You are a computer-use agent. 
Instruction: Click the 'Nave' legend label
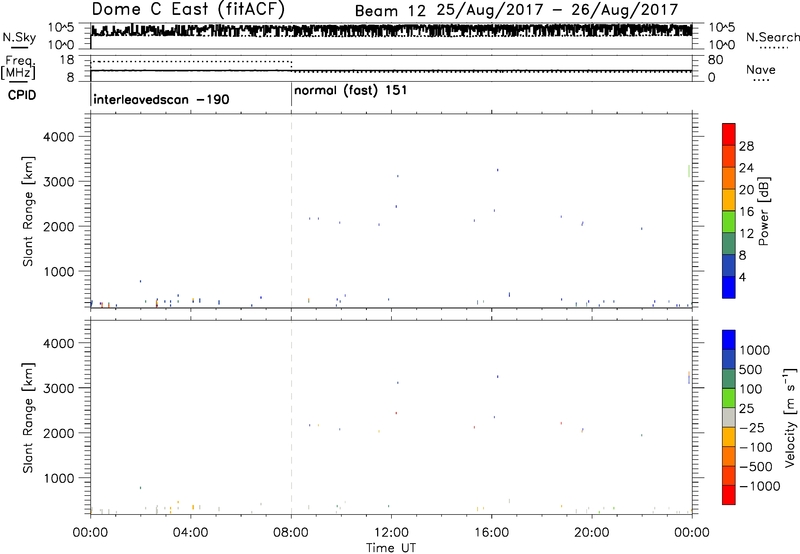point(761,70)
